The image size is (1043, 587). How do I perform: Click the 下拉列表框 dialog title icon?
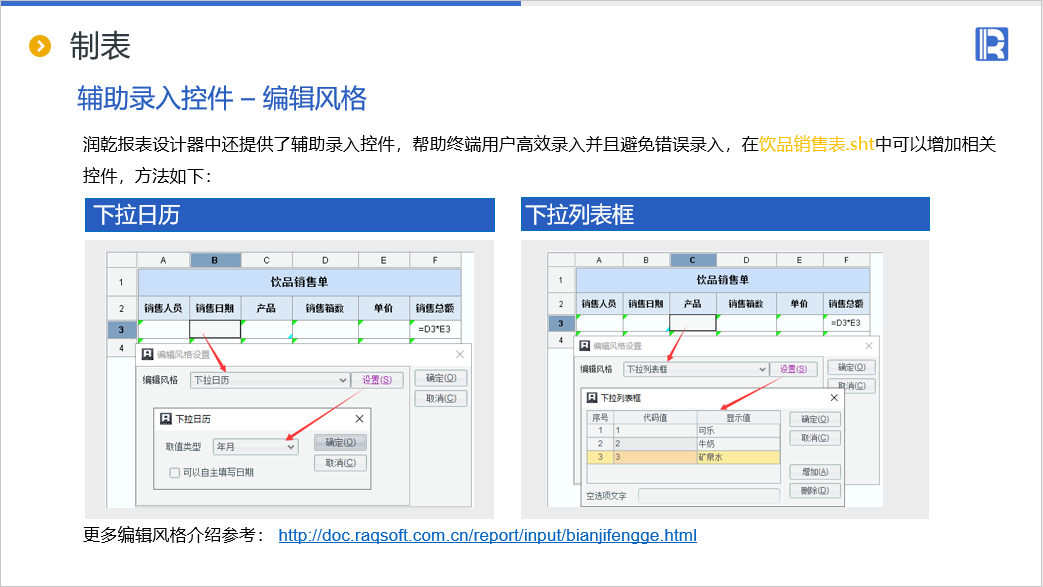pos(591,397)
